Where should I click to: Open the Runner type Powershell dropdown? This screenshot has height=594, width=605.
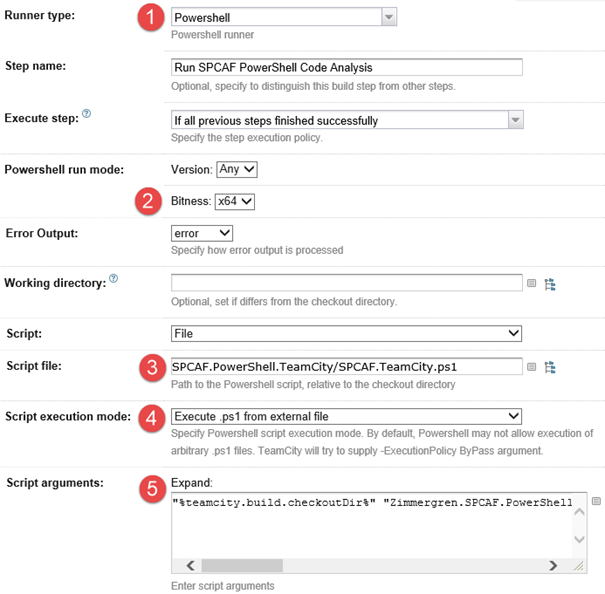click(389, 17)
